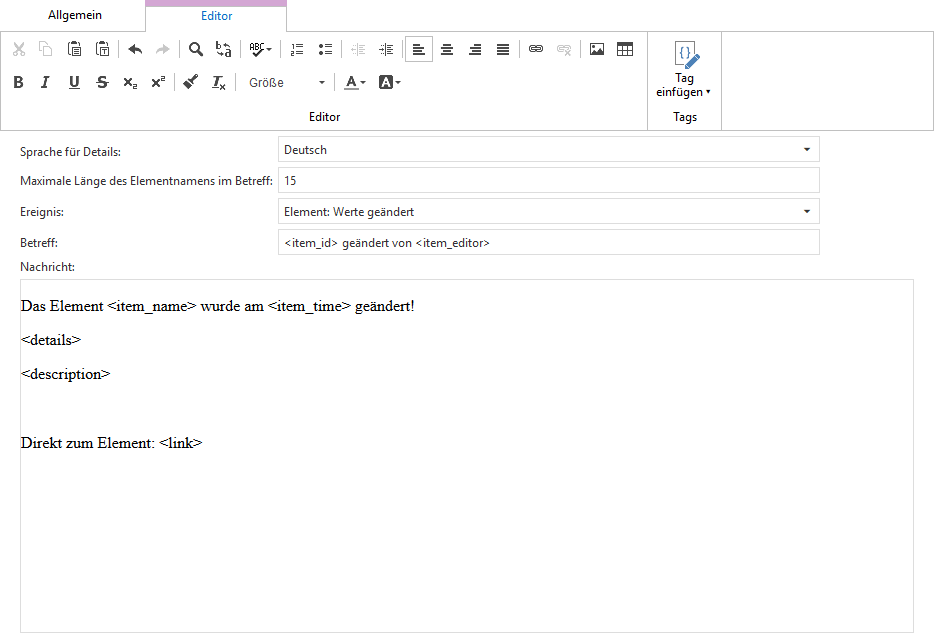The height and width of the screenshot is (638, 934).
Task: Click the Paste icon in the toolbar
Action: pos(74,49)
